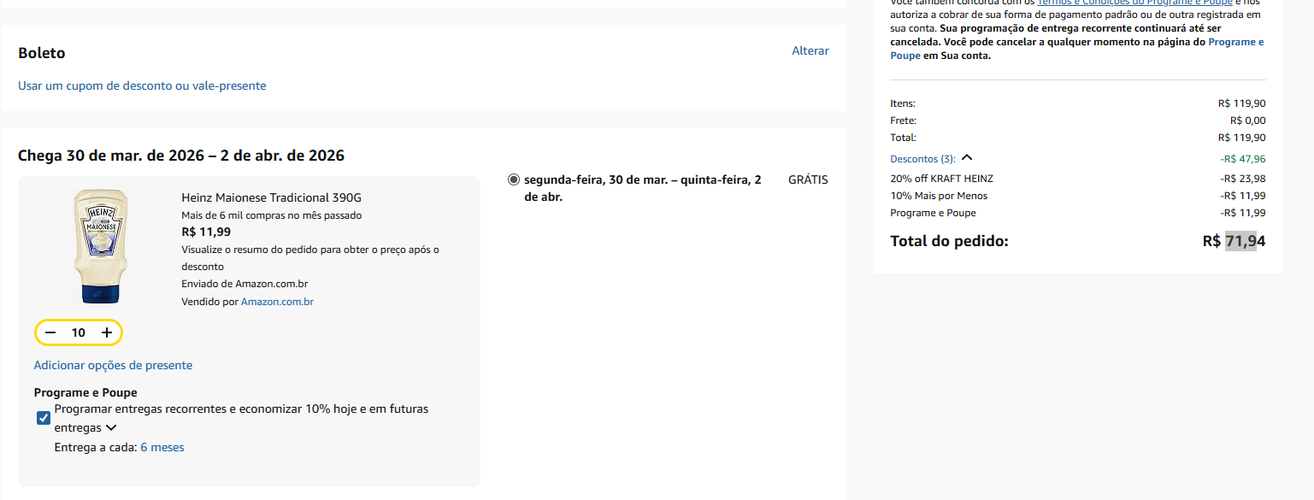Increase quantity with the plus icon

pyautogui.click(x=107, y=332)
